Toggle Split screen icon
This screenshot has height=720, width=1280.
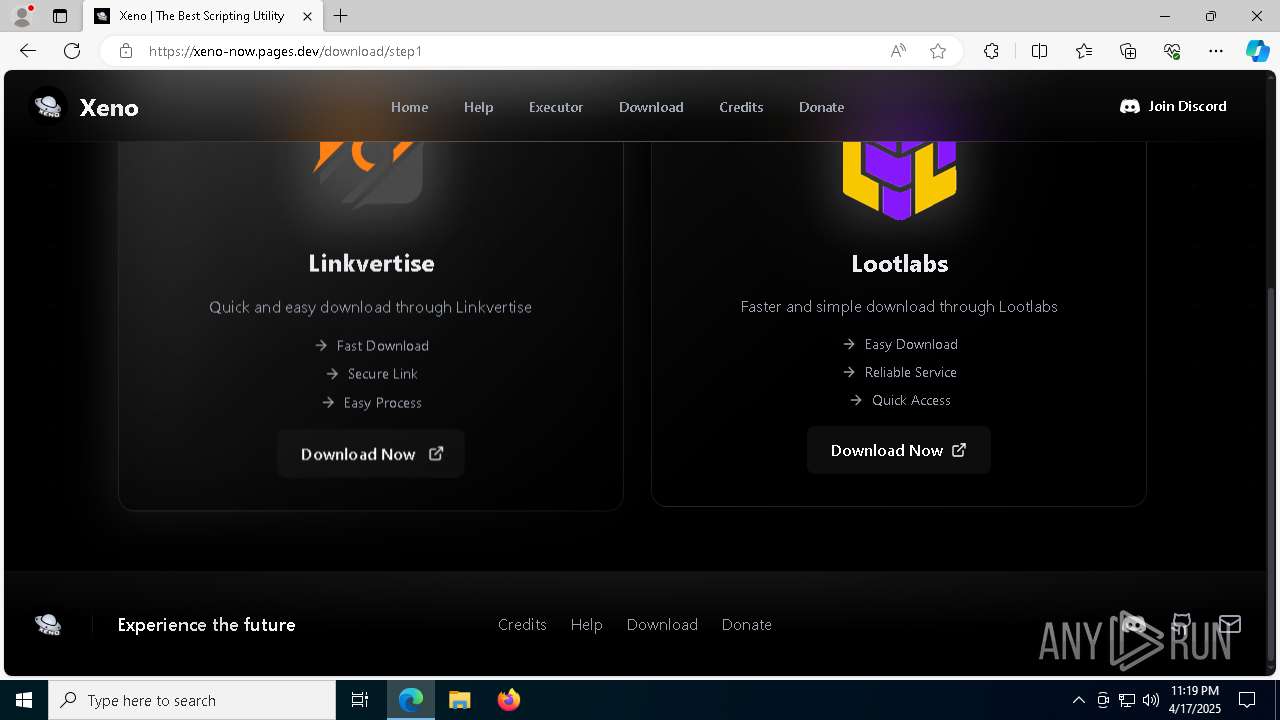[x=1039, y=51]
